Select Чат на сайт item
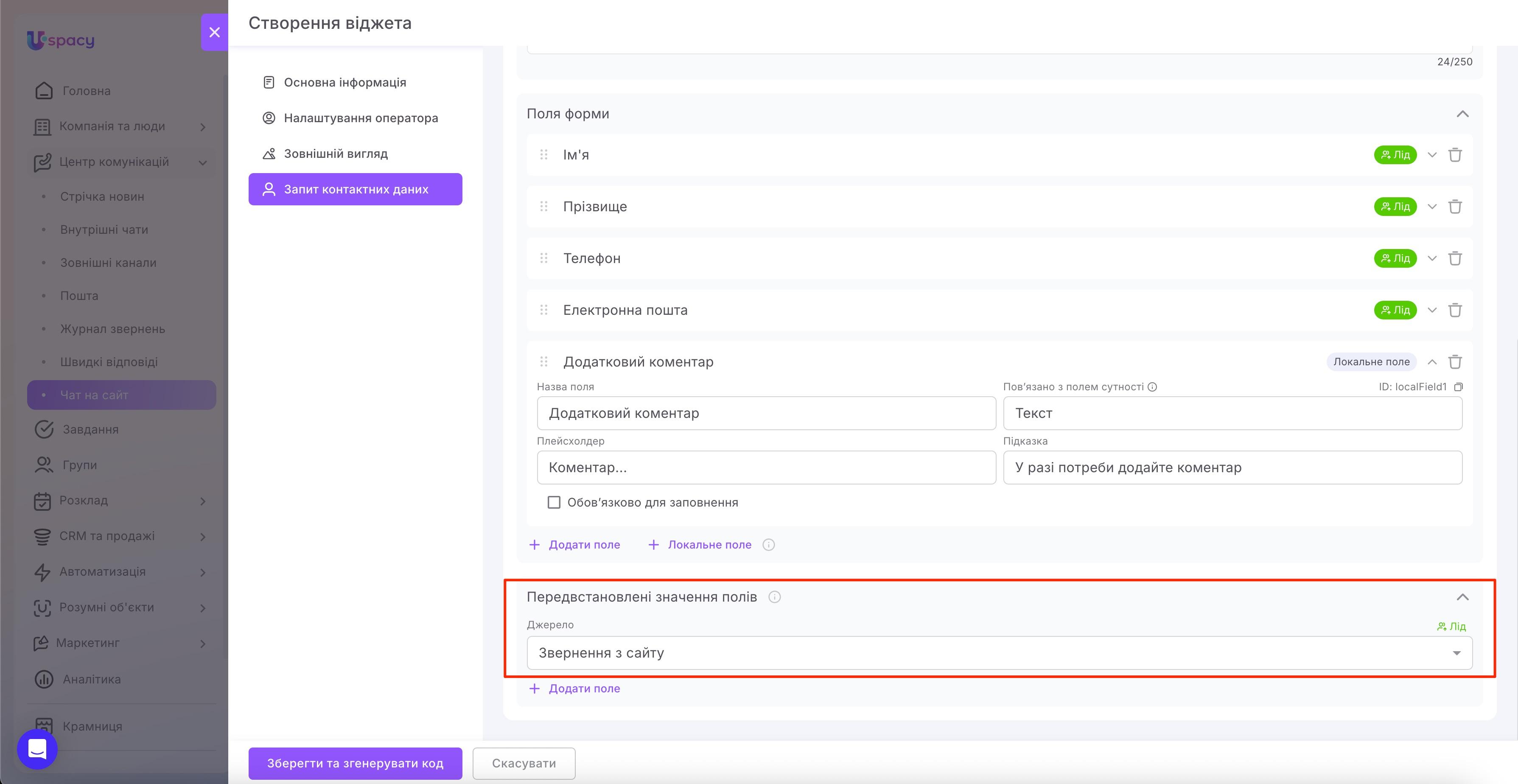 click(x=121, y=395)
